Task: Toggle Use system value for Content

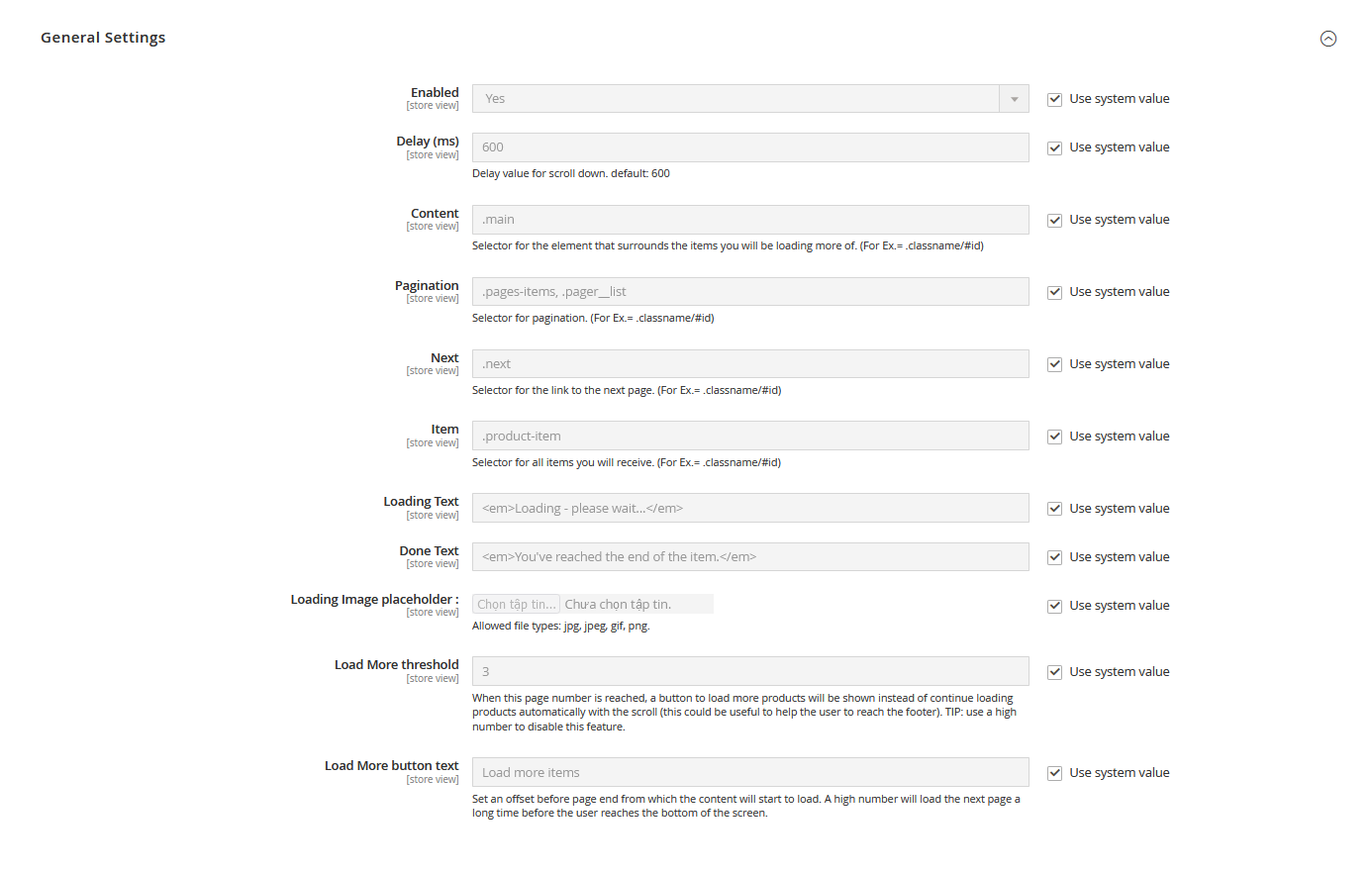Action: (x=1055, y=220)
